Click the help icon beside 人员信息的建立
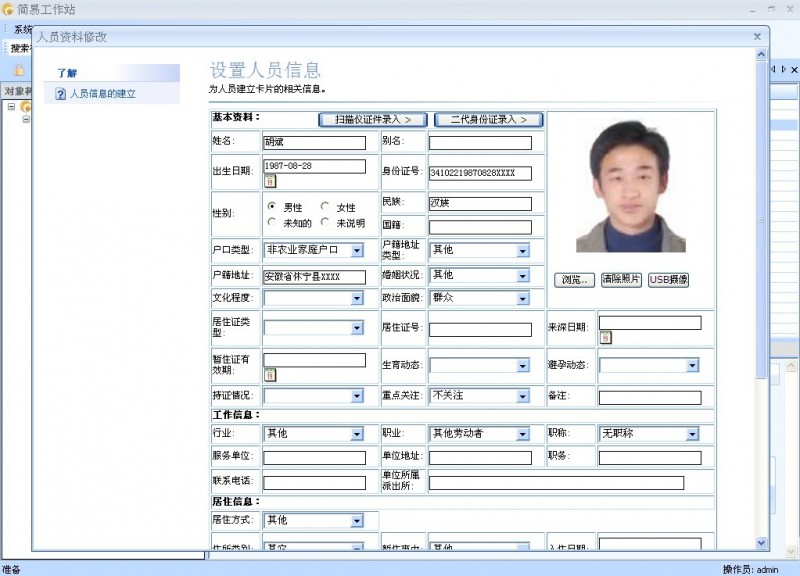The height and width of the screenshot is (576, 800). [x=60, y=94]
